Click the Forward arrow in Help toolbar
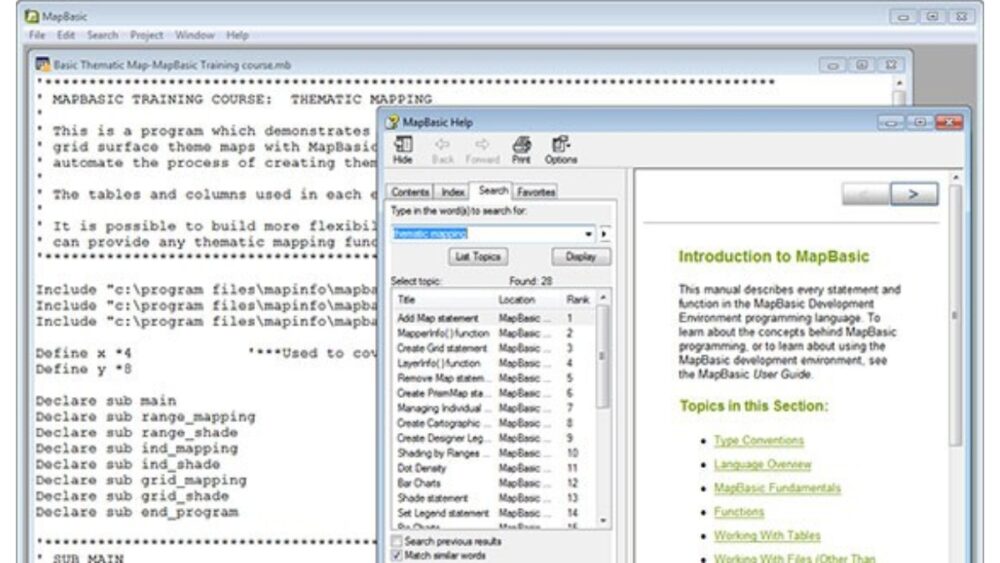 pyautogui.click(x=482, y=150)
